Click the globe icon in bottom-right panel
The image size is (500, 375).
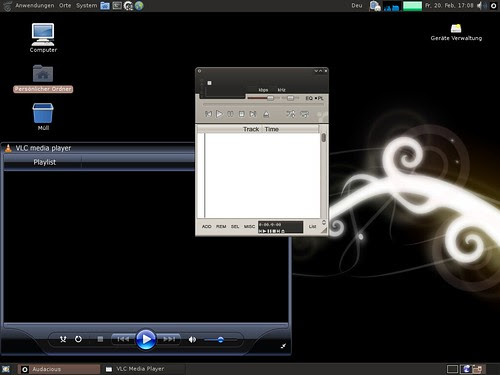point(466,369)
